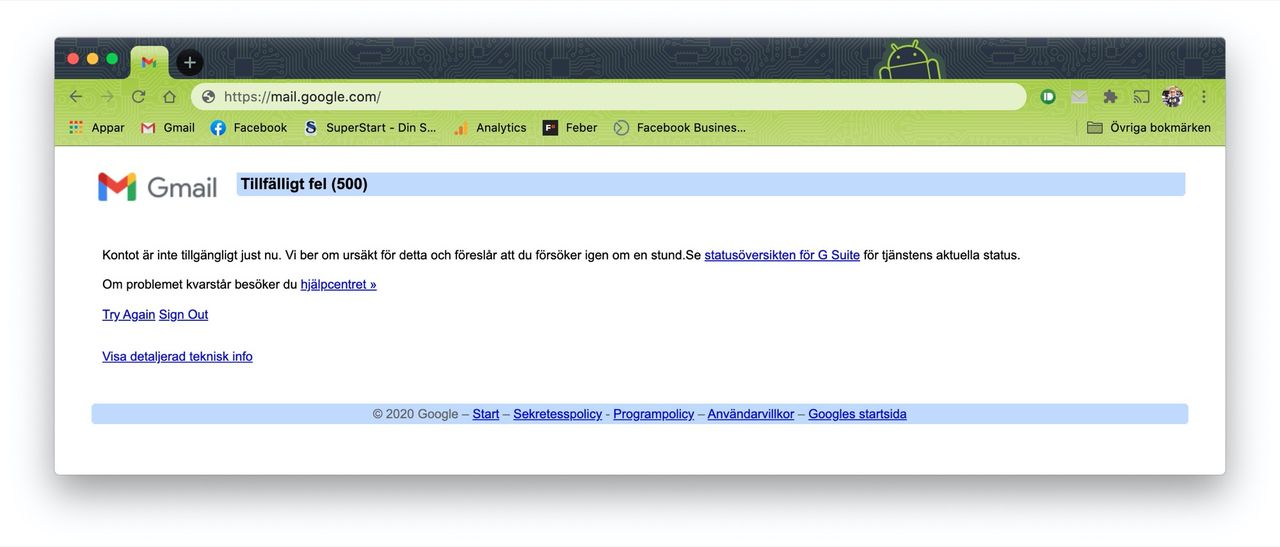
Task: Click the Sign Out link
Action: pyautogui.click(x=184, y=314)
